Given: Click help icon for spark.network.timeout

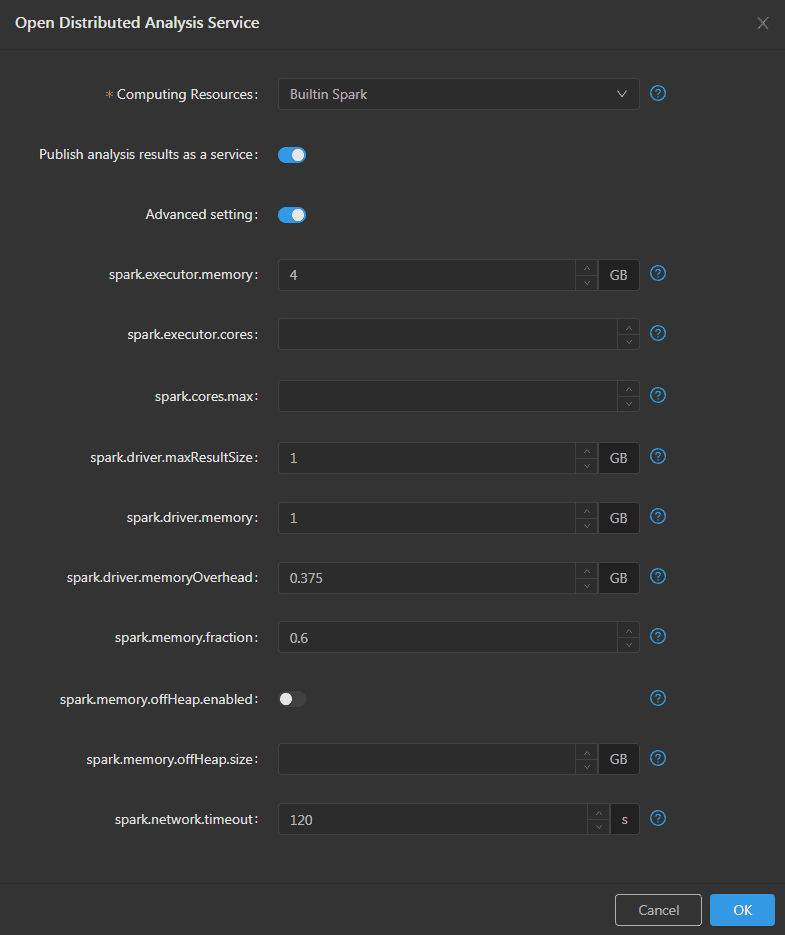Looking at the screenshot, I should coord(658,818).
